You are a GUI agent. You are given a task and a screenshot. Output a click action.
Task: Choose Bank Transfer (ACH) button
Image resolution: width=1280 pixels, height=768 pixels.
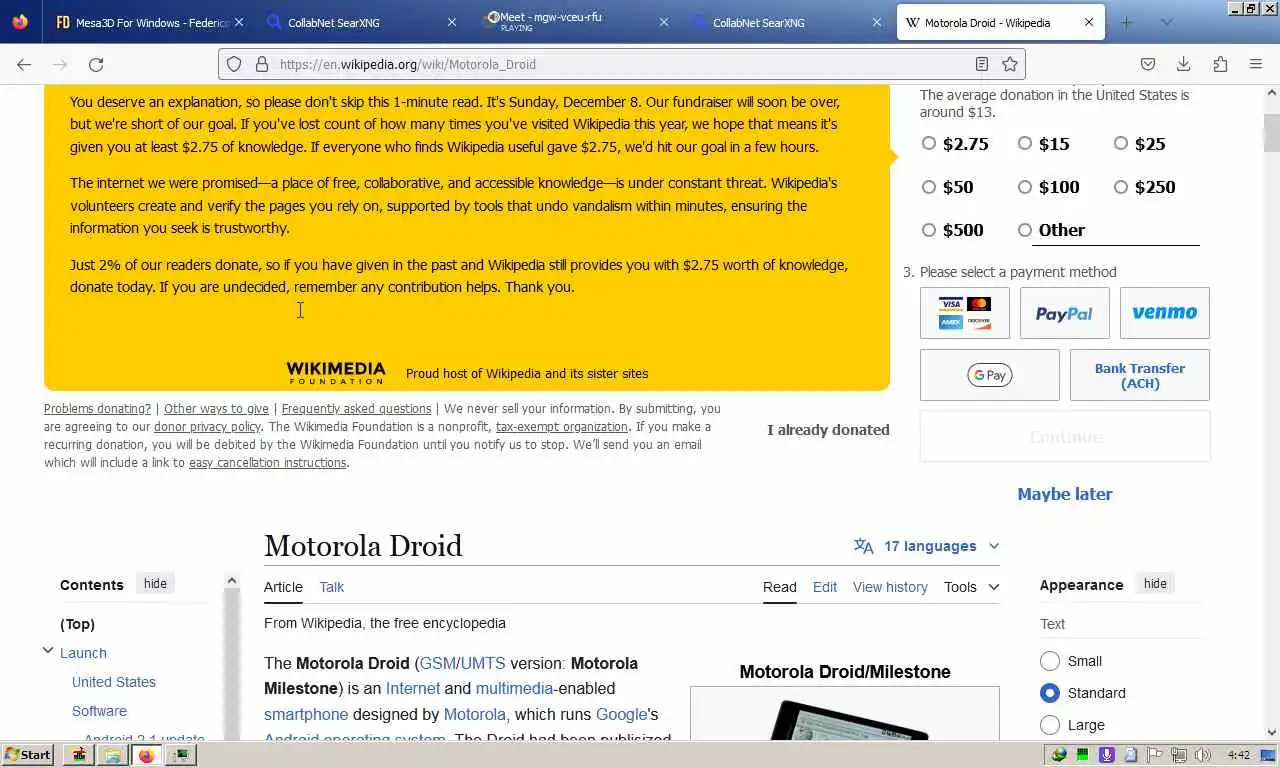(x=1140, y=375)
